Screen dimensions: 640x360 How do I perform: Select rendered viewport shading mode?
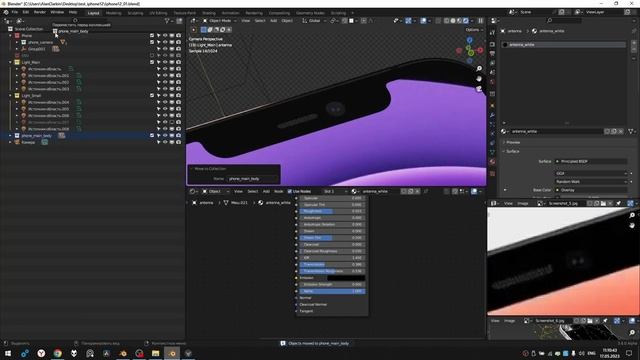pyautogui.click(x=466, y=20)
